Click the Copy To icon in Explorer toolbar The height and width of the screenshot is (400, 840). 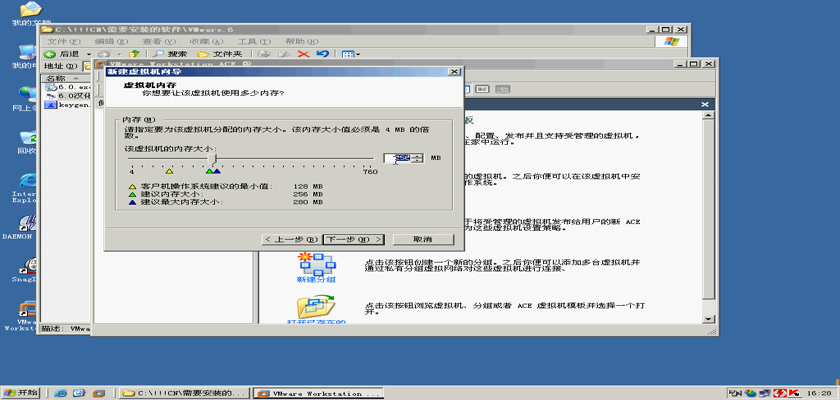[284, 54]
